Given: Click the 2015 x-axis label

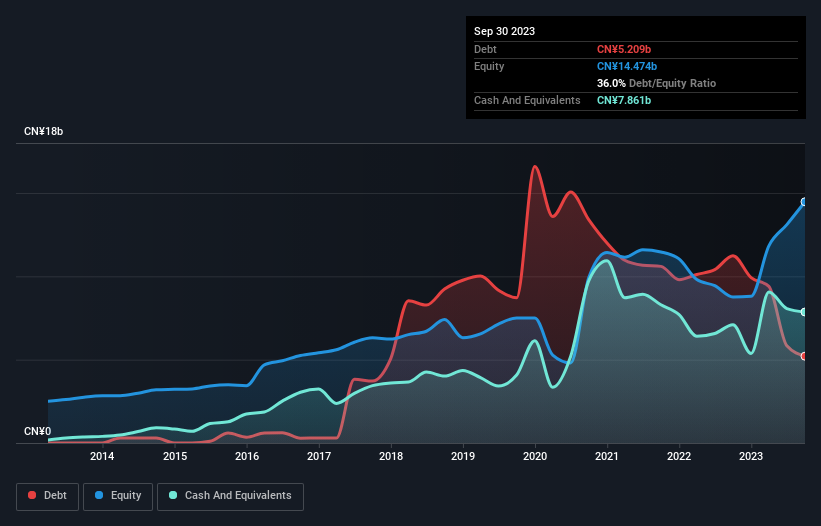Looking at the screenshot, I should [x=175, y=456].
